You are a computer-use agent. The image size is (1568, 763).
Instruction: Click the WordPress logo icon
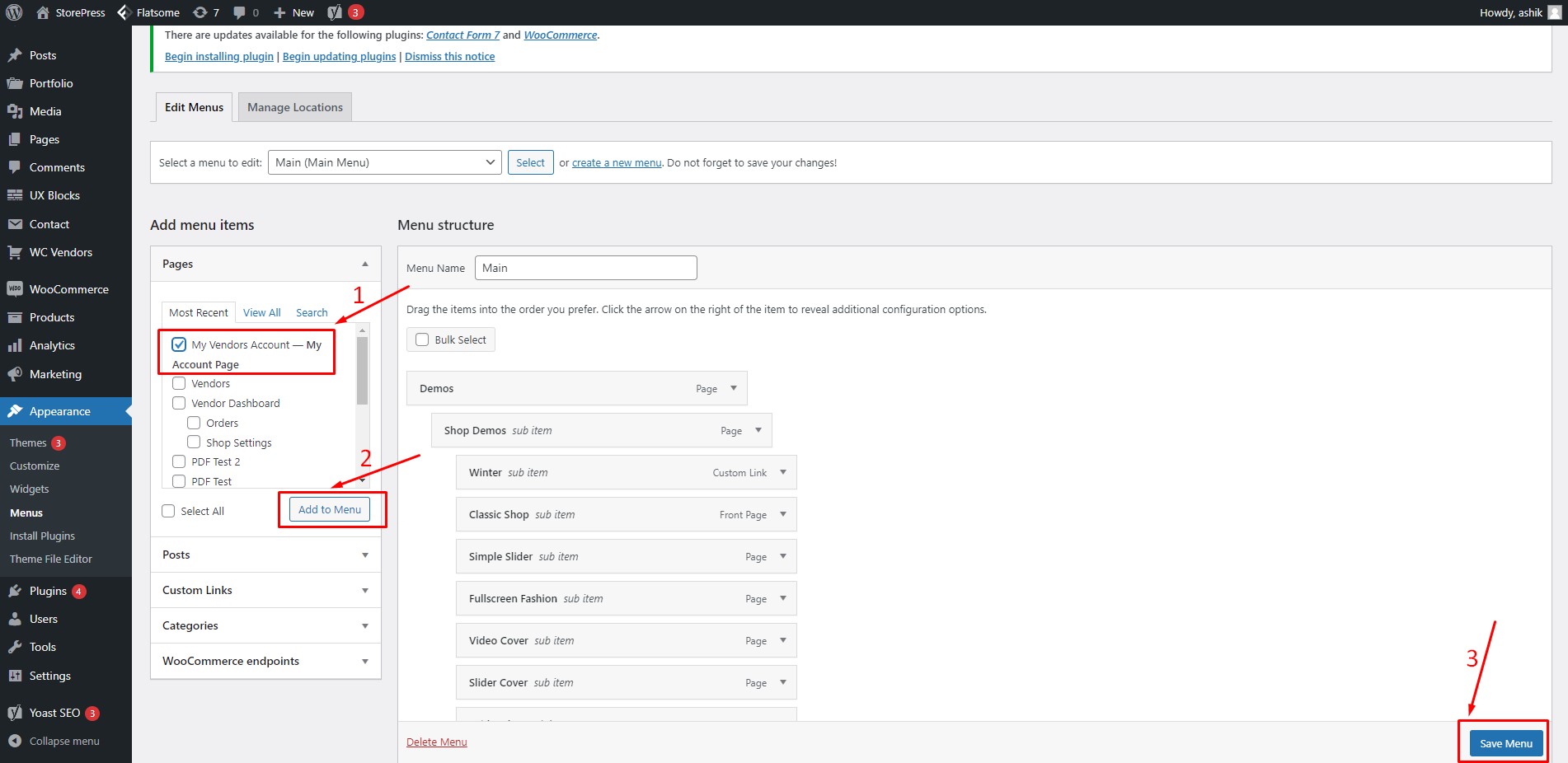(x=14, y=12)
